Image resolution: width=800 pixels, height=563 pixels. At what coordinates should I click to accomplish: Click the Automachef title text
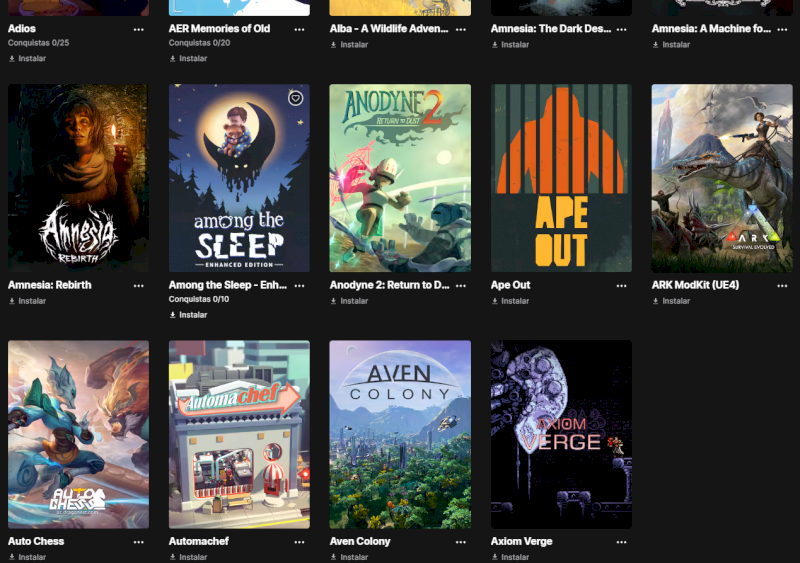click(198, 542)
